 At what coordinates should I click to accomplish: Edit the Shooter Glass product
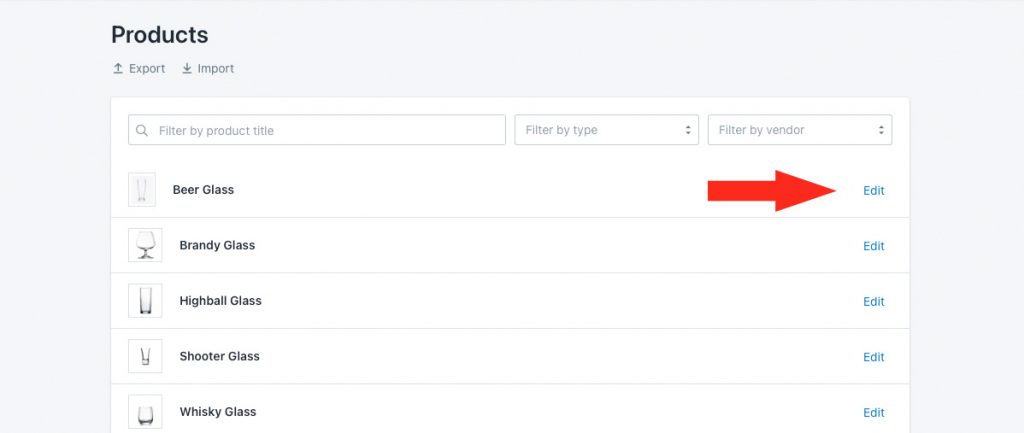[874, 357]
